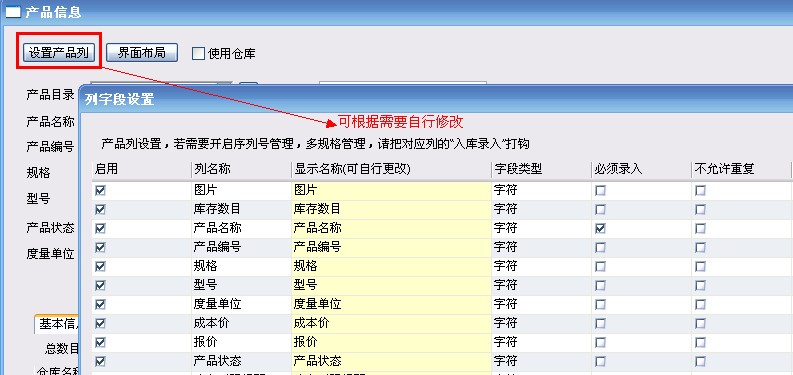
Task: Uncheck 启用 for the 度量单位 row
Action: point(100,304)
